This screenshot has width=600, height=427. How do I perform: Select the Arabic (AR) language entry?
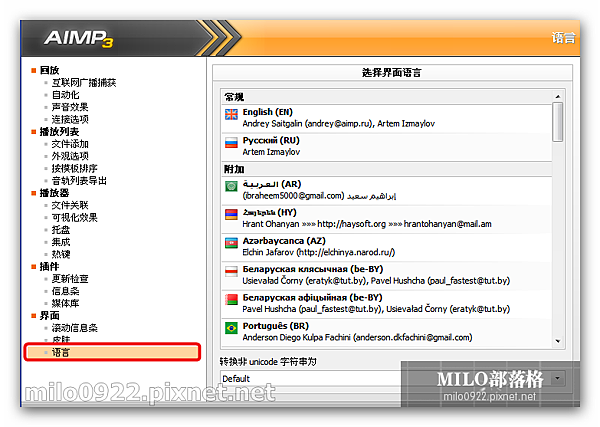[386, 190]
